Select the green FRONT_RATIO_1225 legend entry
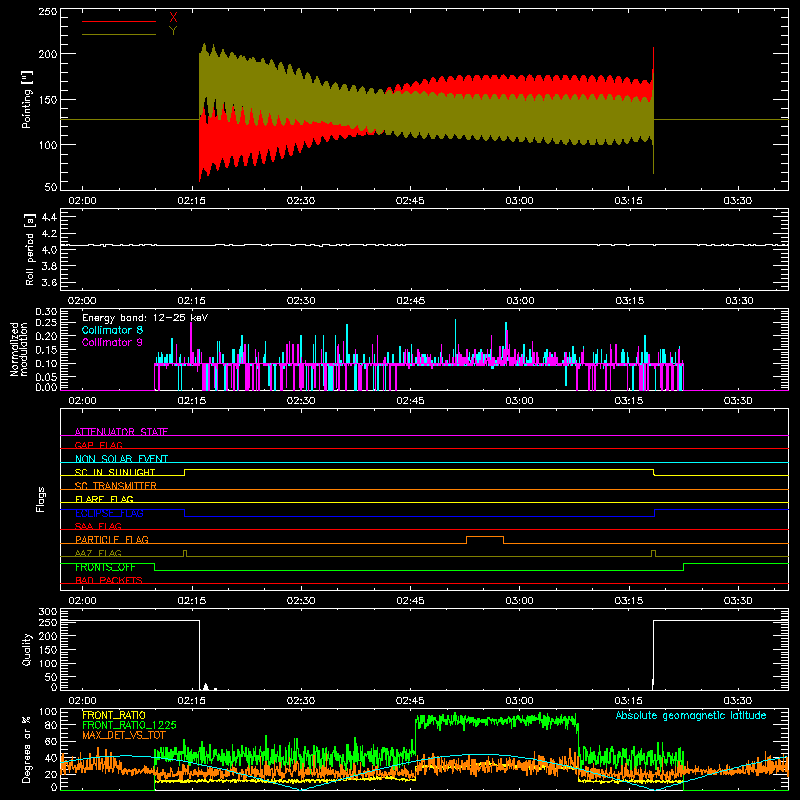The width and height of the screenshot is (800, 800). [129, 725]
